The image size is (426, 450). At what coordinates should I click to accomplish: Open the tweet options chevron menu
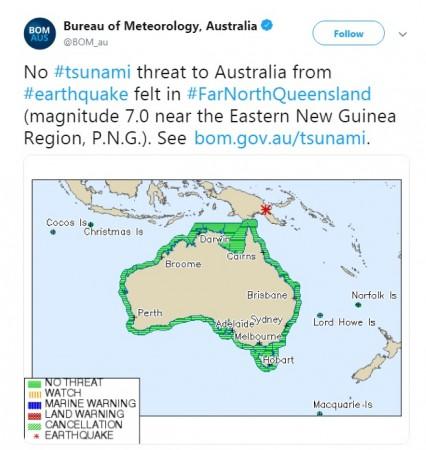(403, 34)
